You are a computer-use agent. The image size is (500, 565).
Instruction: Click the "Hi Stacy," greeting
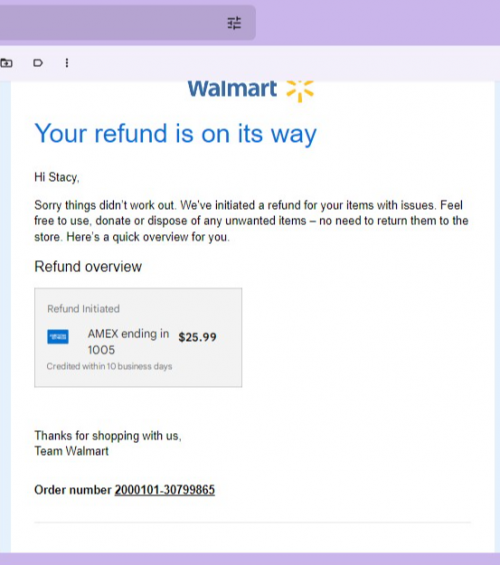pyautogui.click(x=57, y=177)
